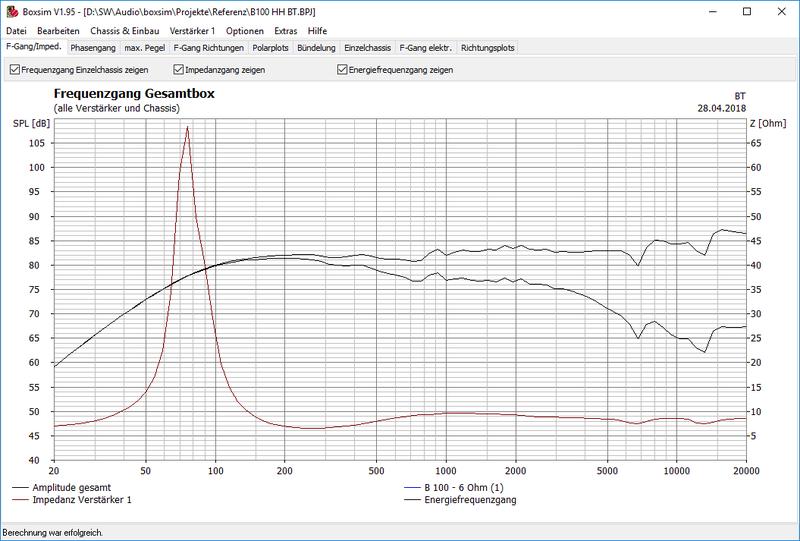Screen dimensions: 800x541
Task: Open the Chassis & Einbau menu
Action: (124, 31)
